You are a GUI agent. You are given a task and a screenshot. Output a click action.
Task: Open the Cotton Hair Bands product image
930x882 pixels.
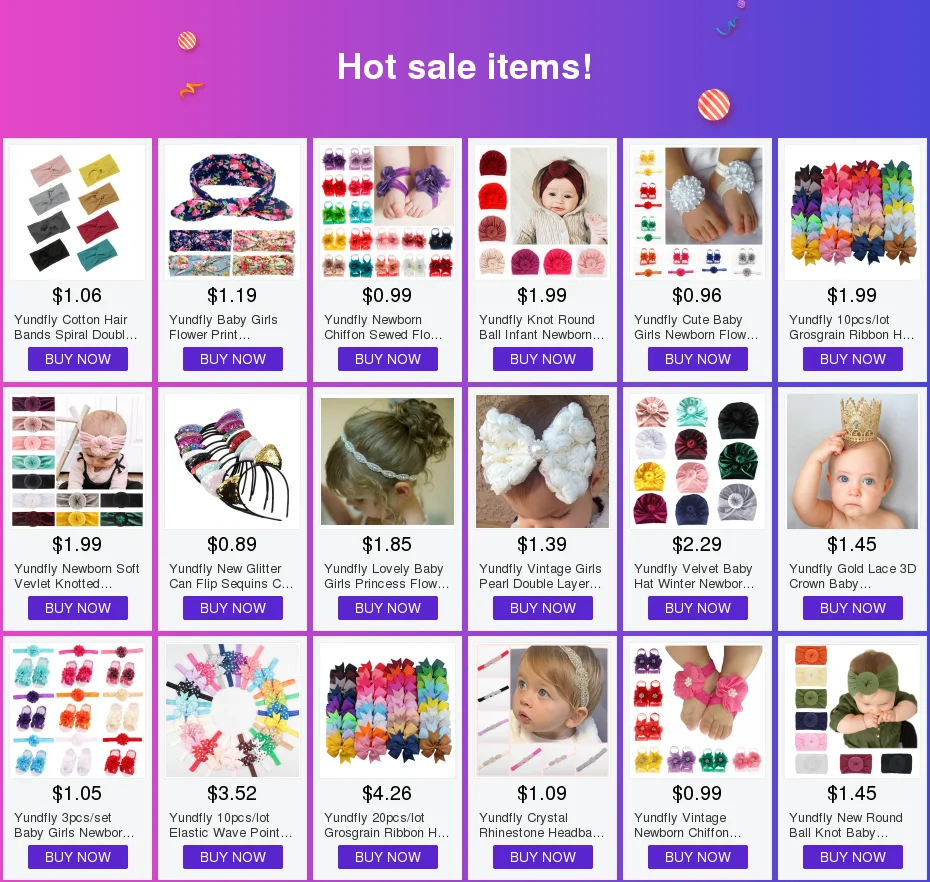[x=77, y=212]
